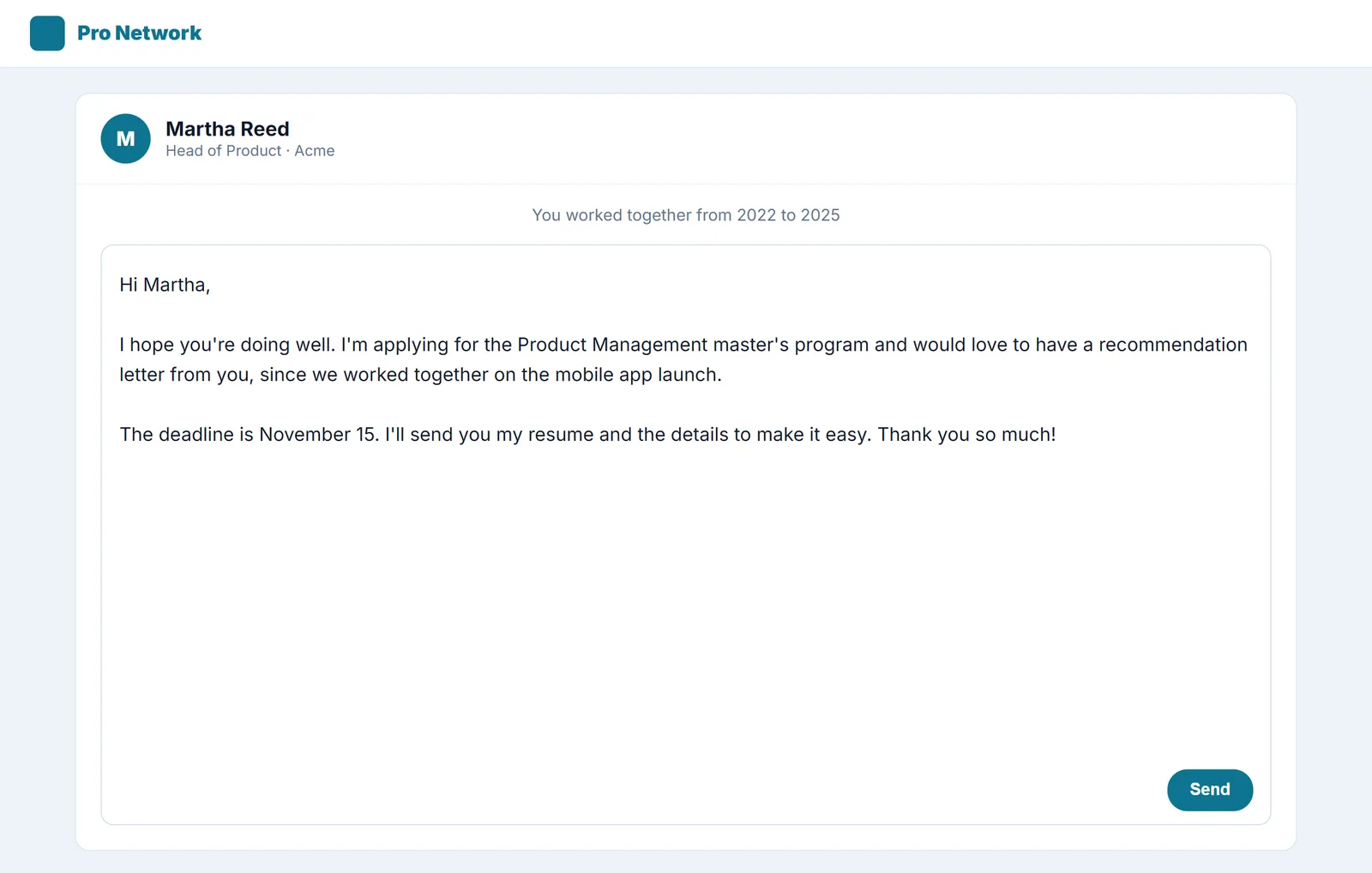Place cursor in 'I hope you're doing well'
The height and width of the screenshot is (873, 1372).
coord(226,345)
